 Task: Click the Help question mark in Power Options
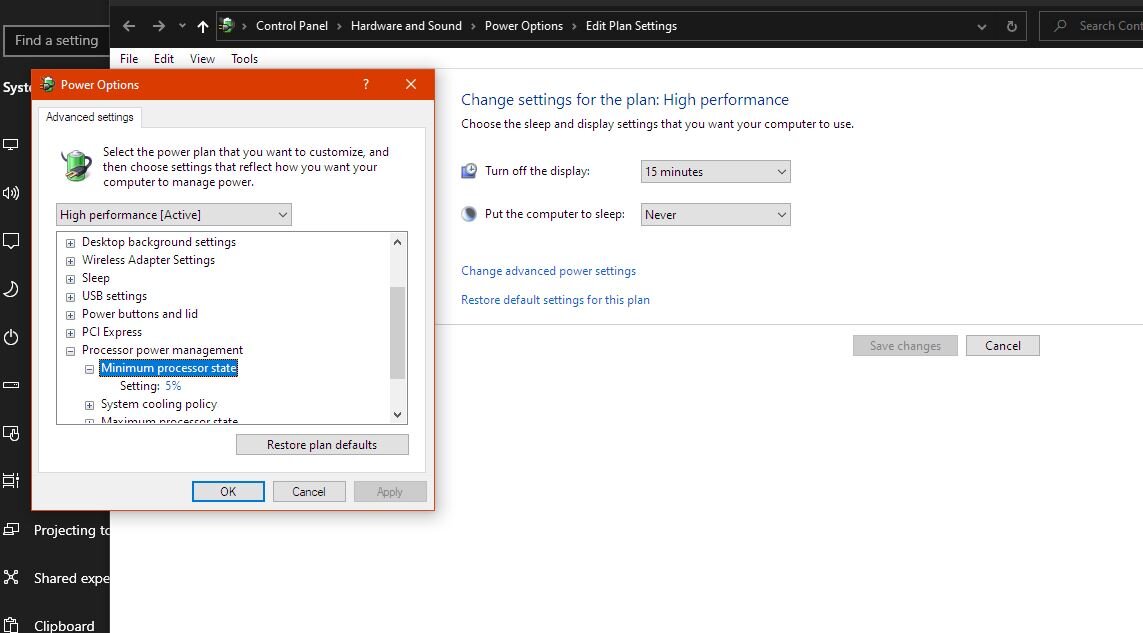(x=365, y=85)
